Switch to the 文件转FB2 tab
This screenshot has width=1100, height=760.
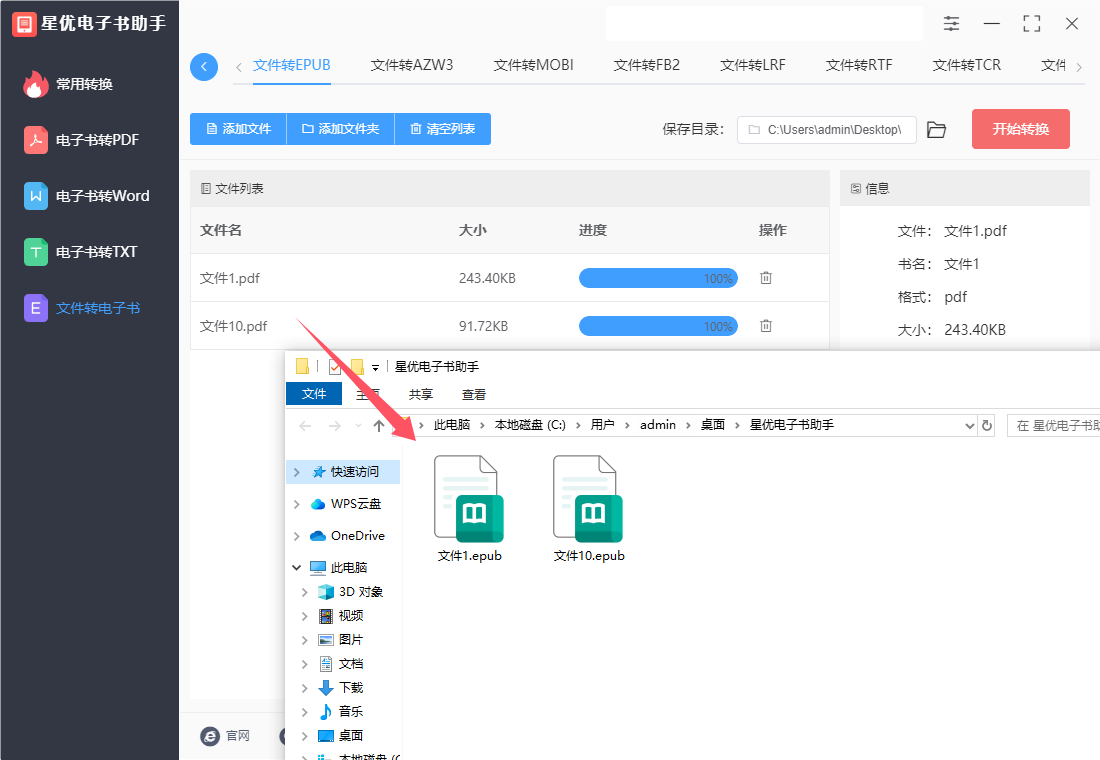click(647, 65)
